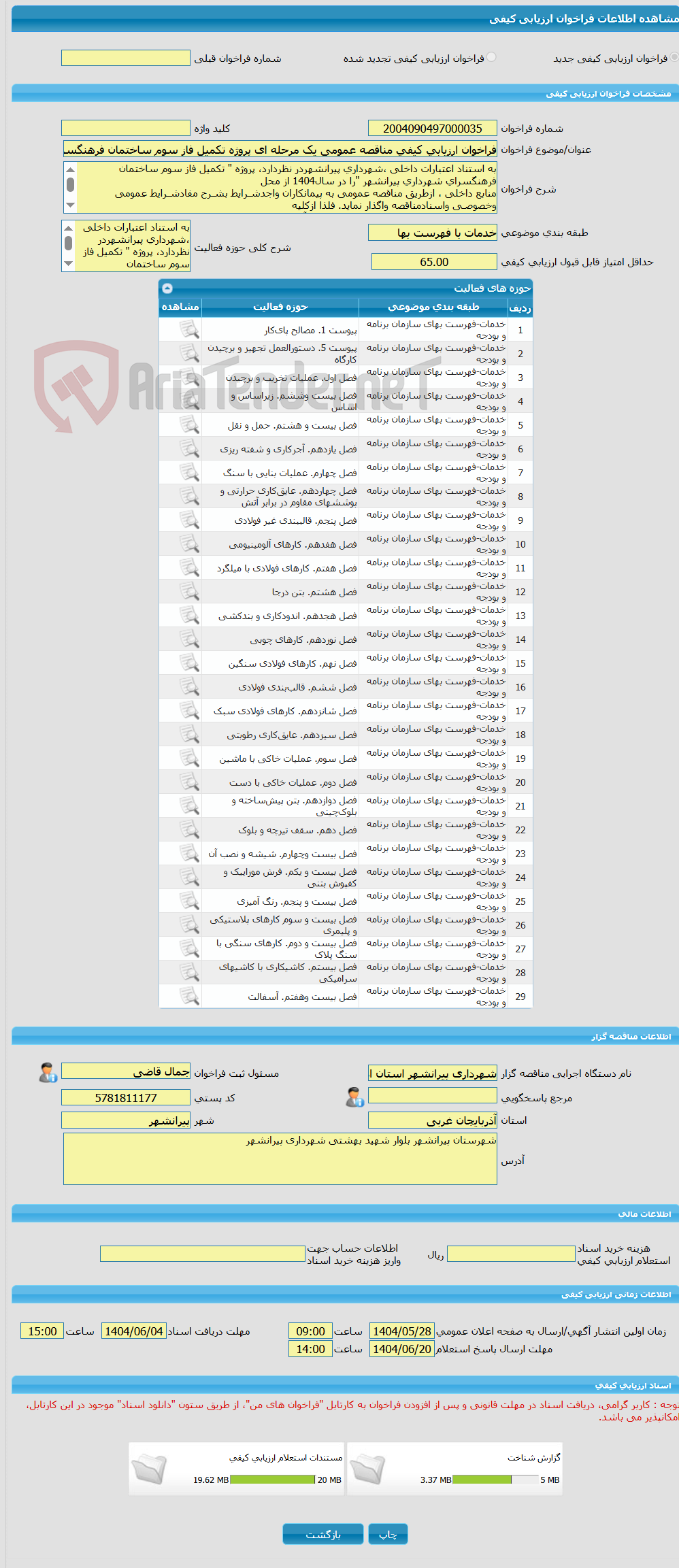Click view magnifier icon in row 18
679x1568 pixels.
[188, 735]
